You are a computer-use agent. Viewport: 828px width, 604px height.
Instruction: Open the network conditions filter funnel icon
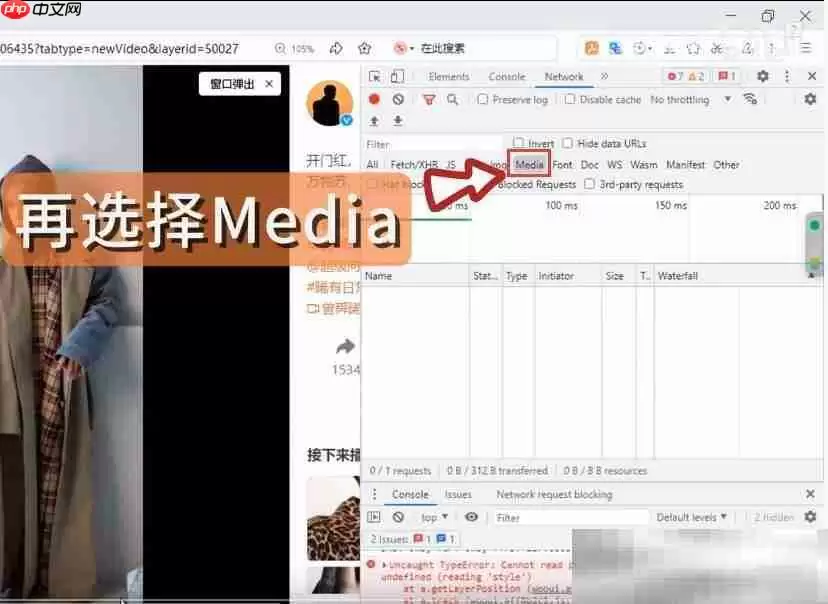coord(429,99)
